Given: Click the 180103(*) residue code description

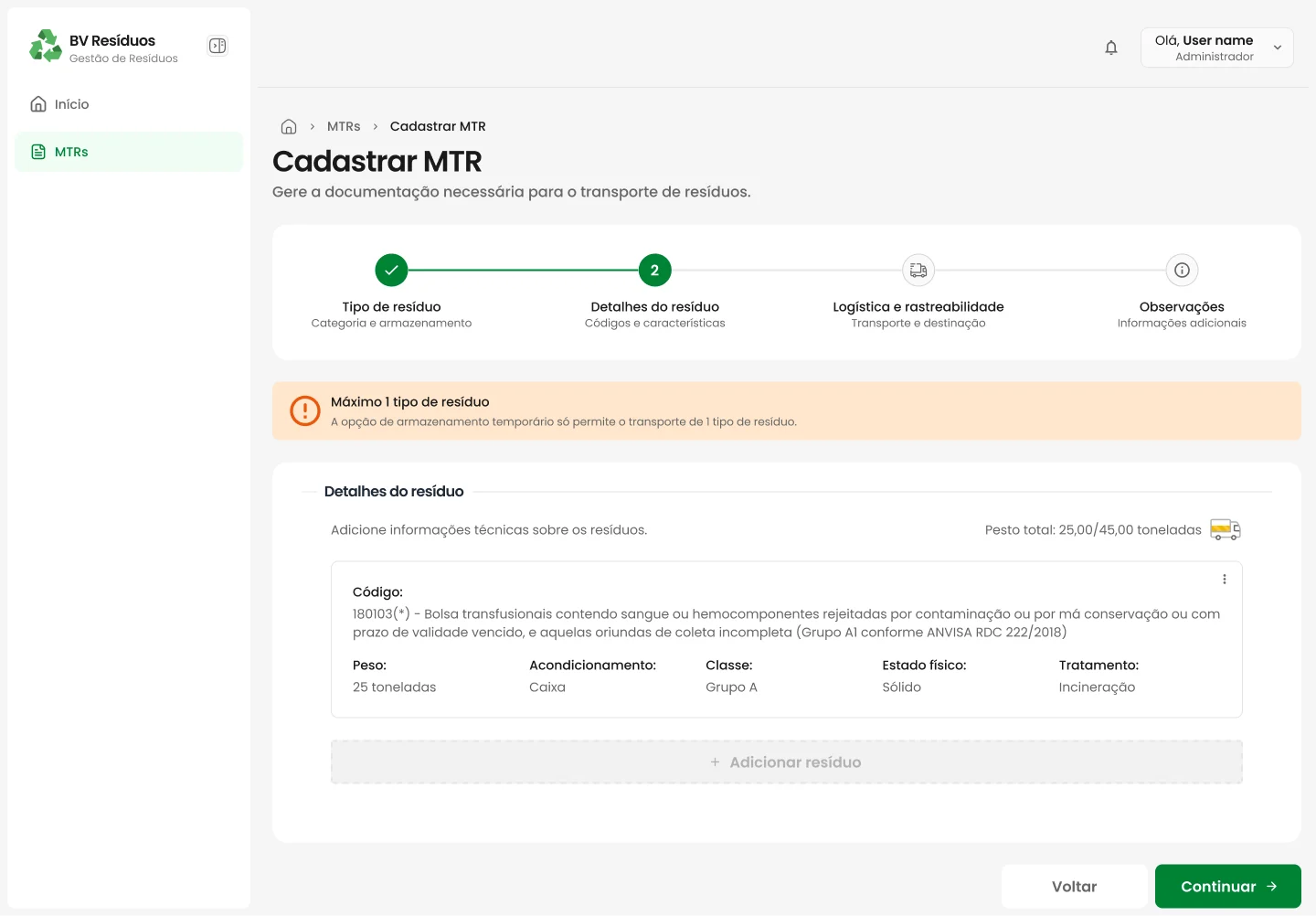Looking at the screenshot, I should click(787, 623).
